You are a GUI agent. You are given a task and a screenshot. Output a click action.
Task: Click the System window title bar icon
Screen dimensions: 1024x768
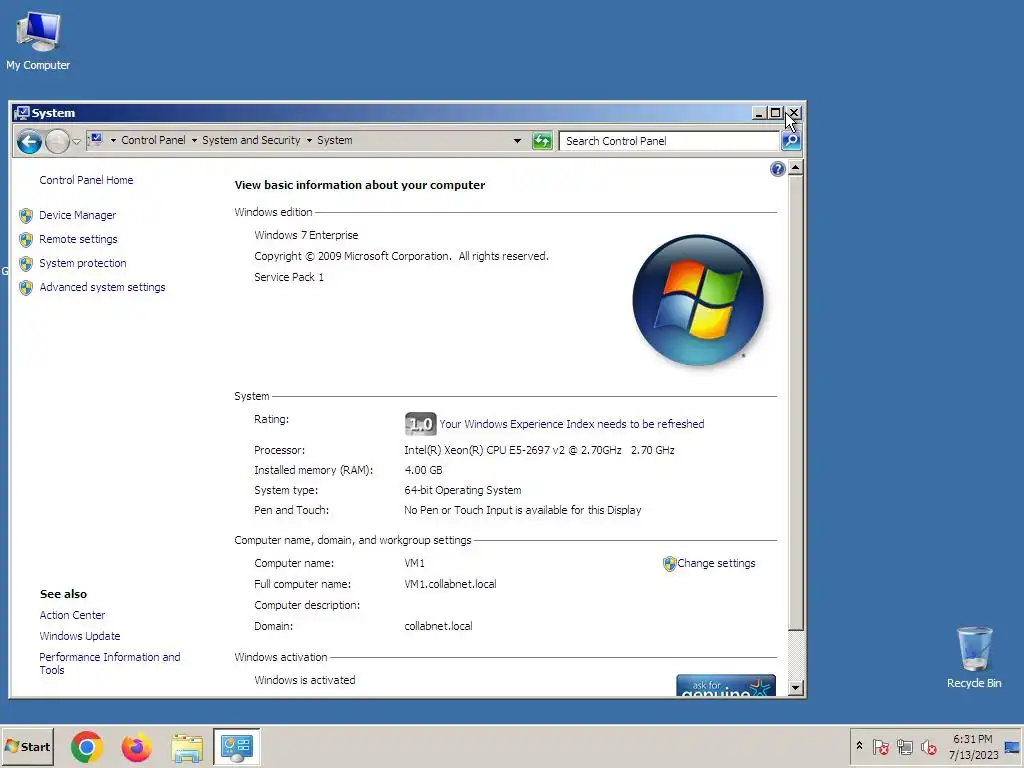point(22,113)
